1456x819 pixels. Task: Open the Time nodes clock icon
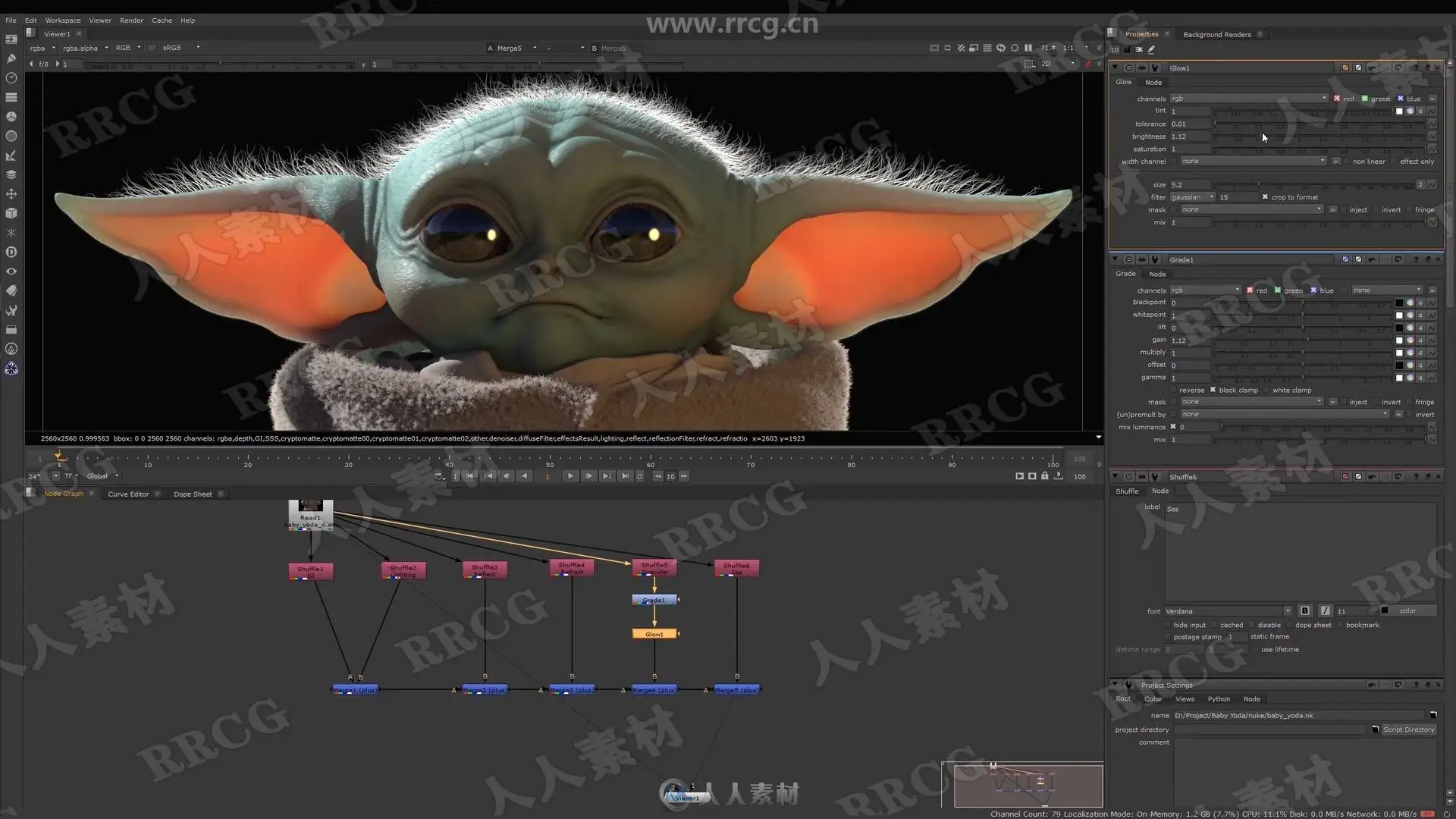[x=11, y=78]
